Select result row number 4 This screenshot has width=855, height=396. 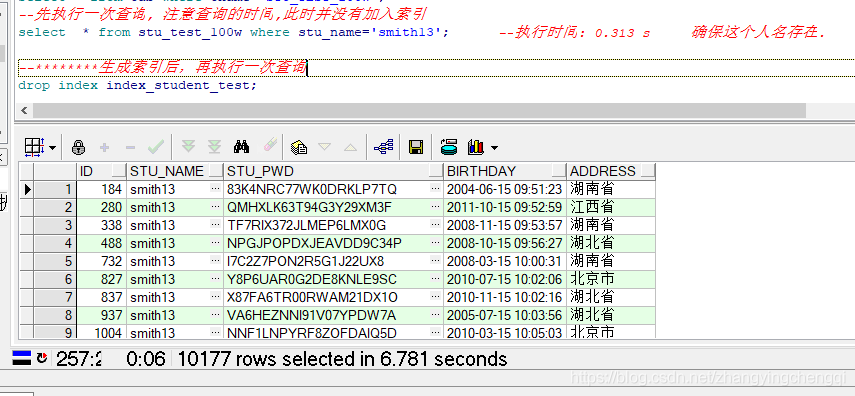55,243
